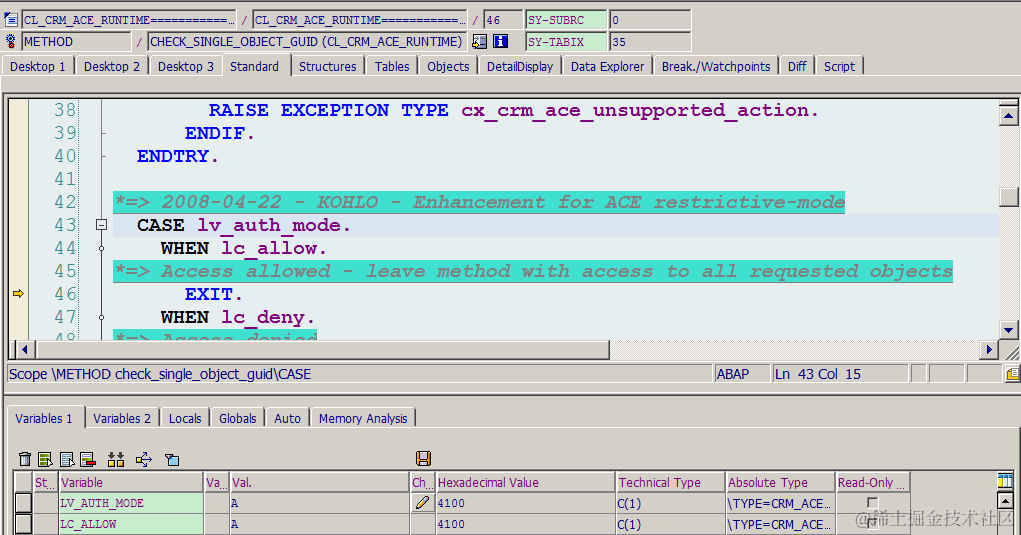The width and height of the screenshot is (1021, 535).
Task: Open the Script tab
Action: click(x=839, y=66)
